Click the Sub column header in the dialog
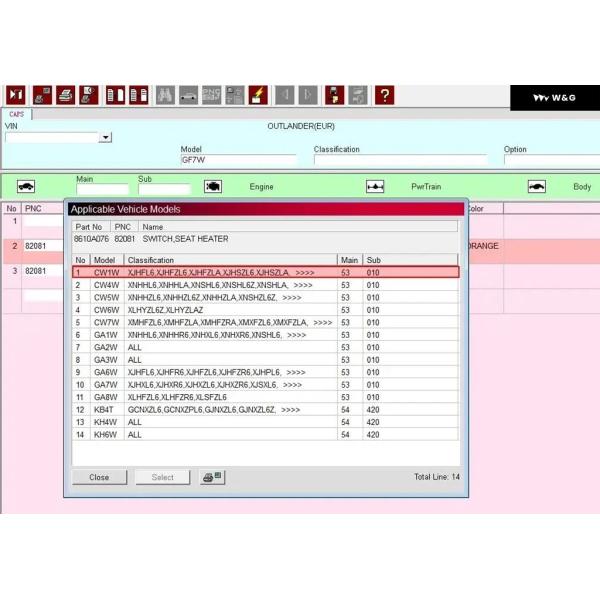 click(x=410, y=260)
